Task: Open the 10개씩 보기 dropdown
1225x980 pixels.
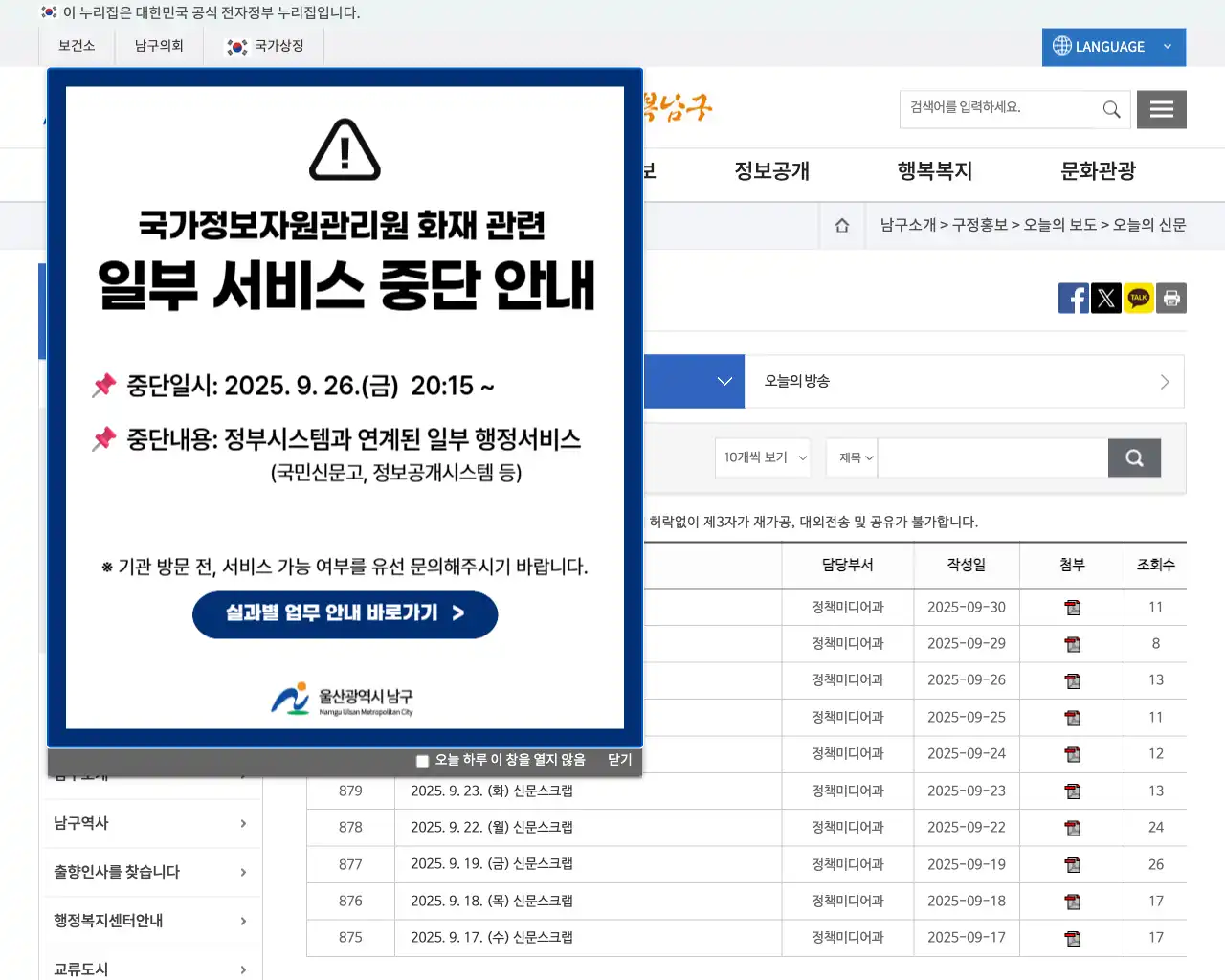Action: click(x=763, y=457)
